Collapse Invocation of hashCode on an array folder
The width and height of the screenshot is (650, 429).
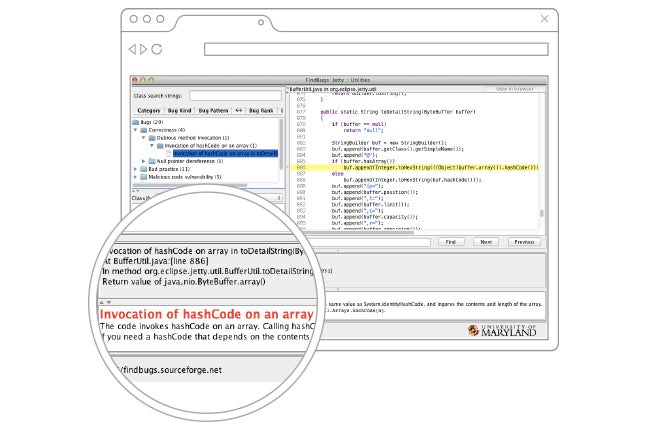pos(152,146)
